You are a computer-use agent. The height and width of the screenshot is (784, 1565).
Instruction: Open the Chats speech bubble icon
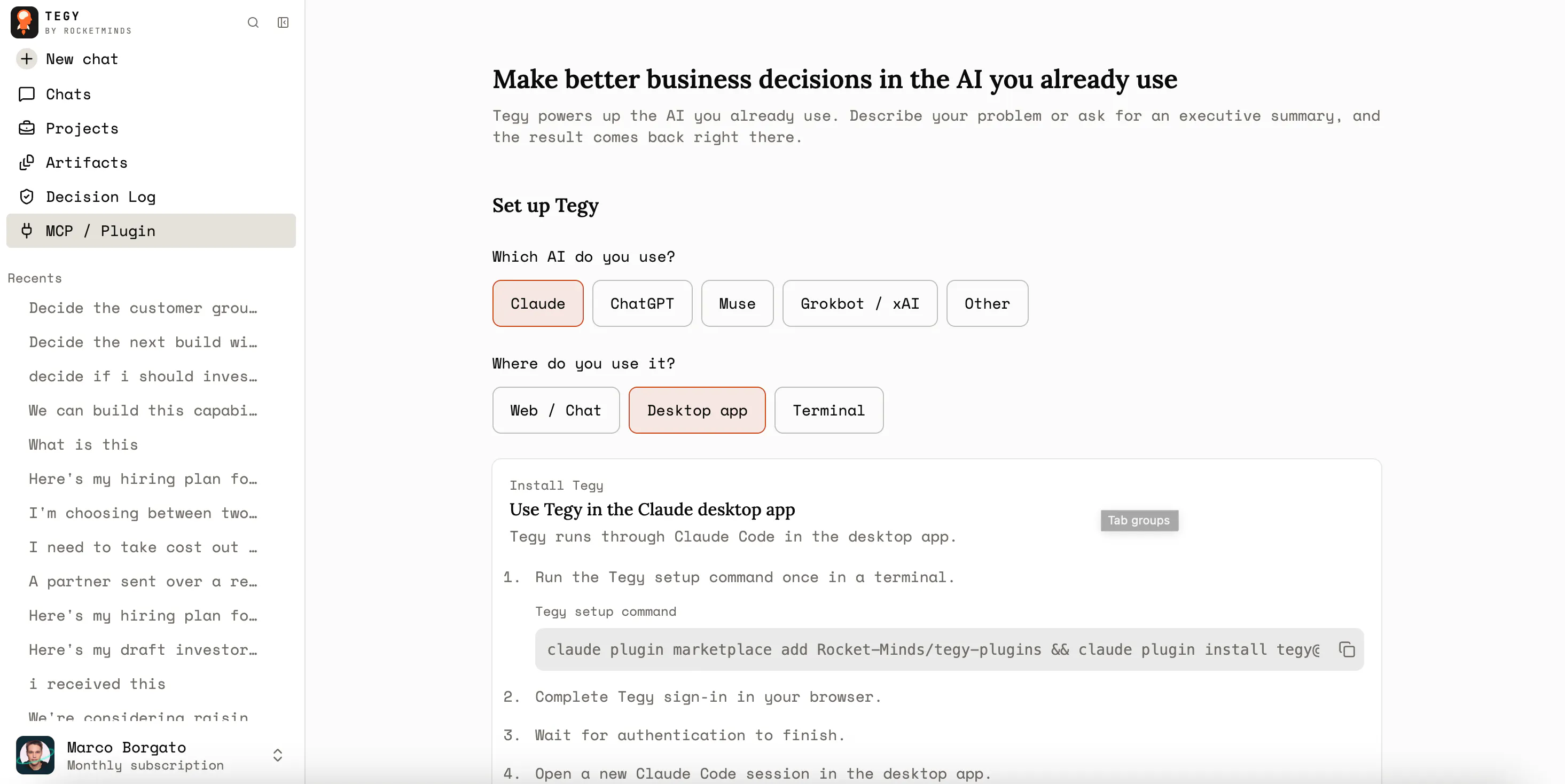[x=27, y=94]
